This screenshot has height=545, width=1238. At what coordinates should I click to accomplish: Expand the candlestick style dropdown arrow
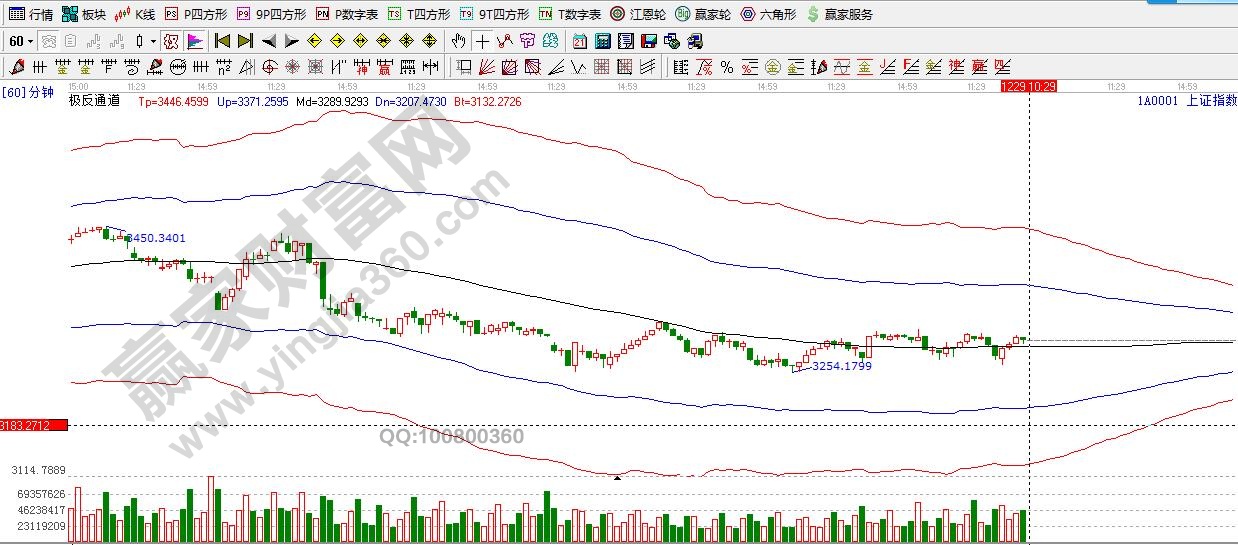153,41
